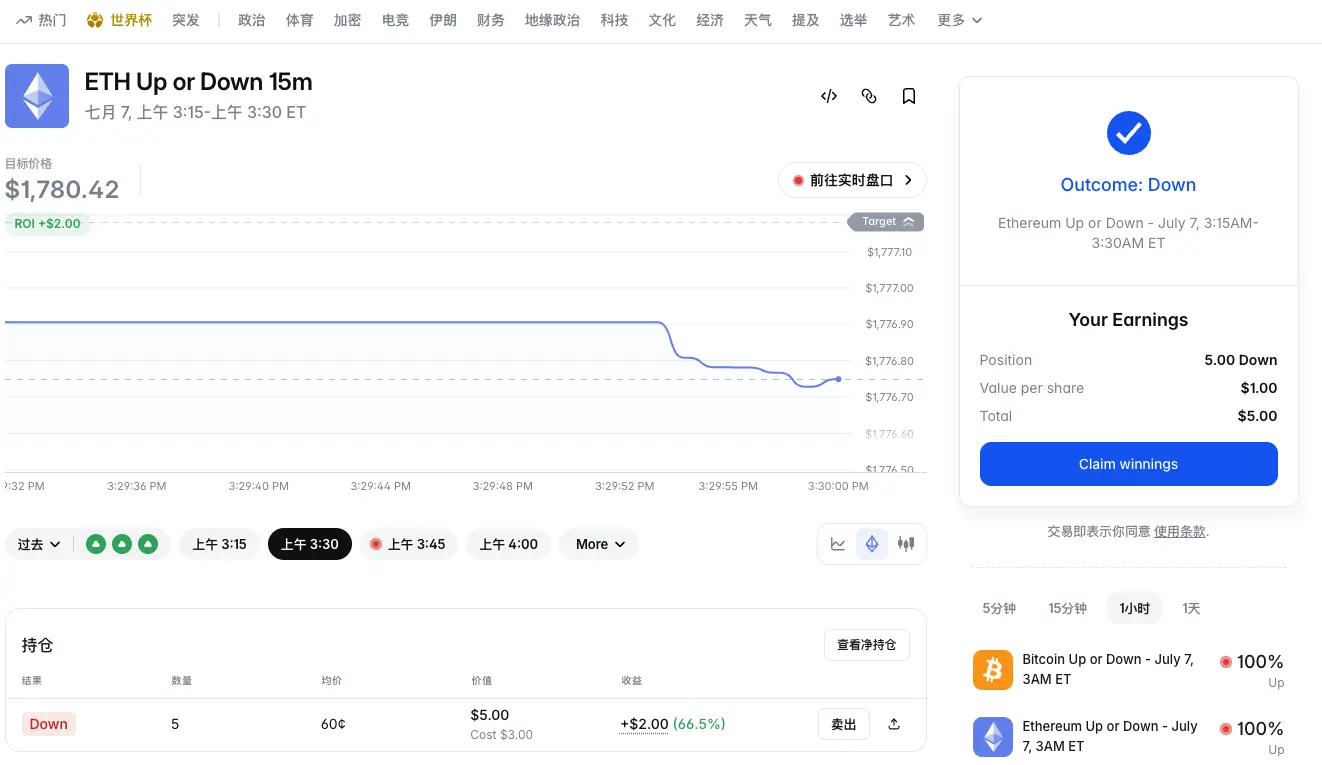Screen dimensions: 1322x765
Task: Open the 政治 category
Action: click(252, 20)
